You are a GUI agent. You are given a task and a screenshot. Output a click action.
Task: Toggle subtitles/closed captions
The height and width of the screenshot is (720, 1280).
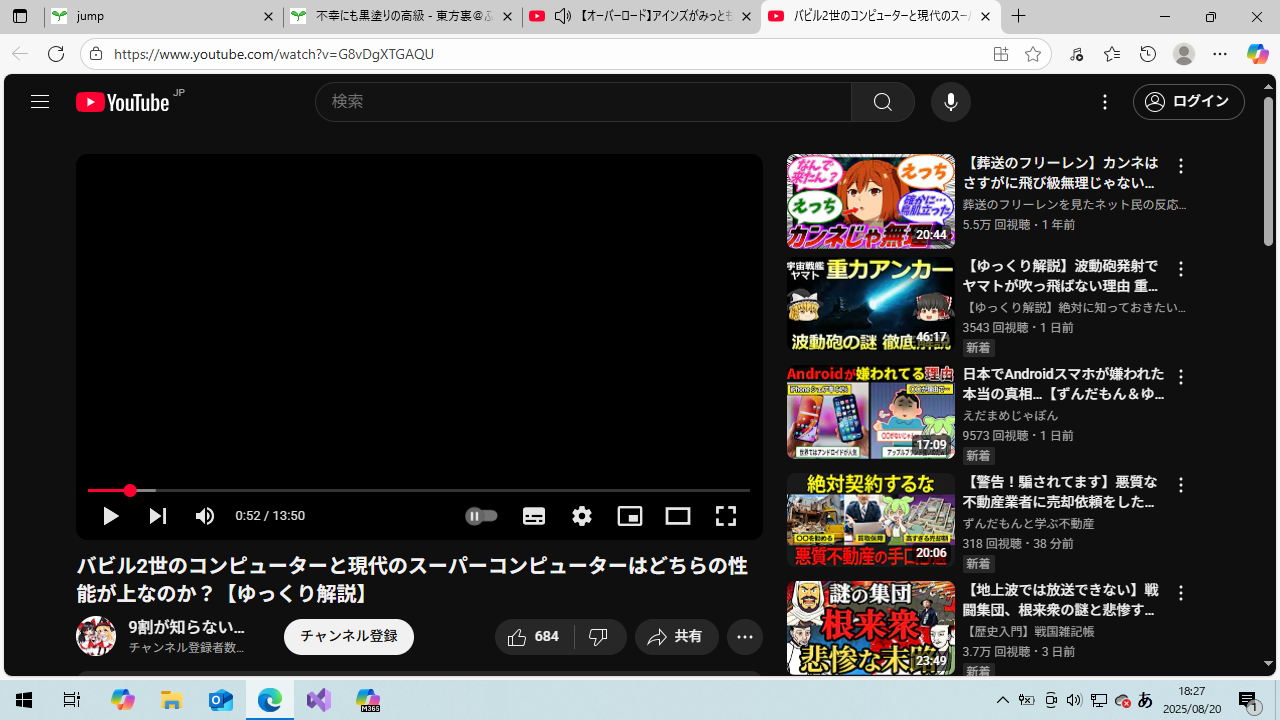tap(534, 516)
